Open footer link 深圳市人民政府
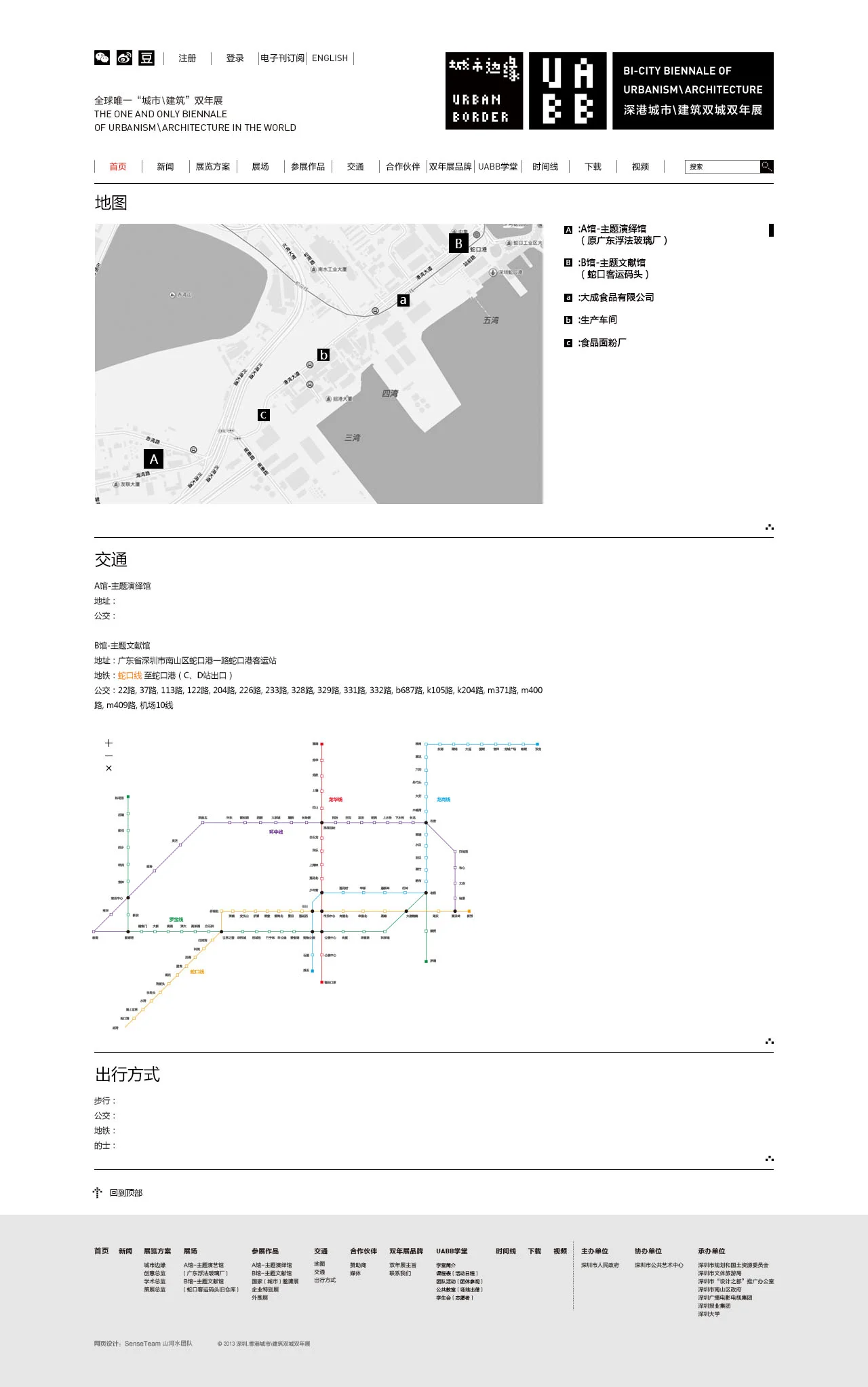 600,1265
